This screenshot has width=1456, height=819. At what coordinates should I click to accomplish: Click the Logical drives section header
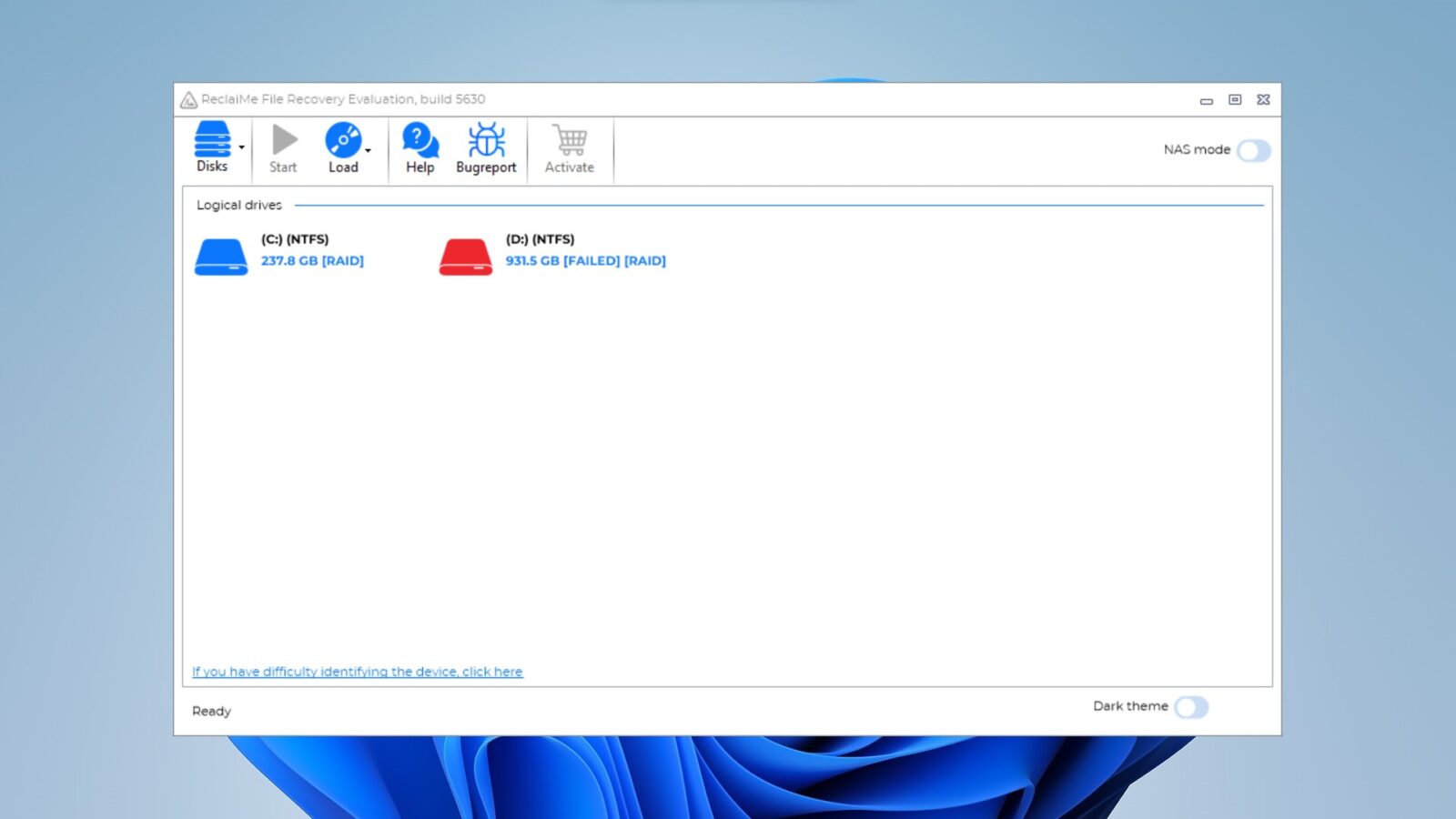point(238,205)
